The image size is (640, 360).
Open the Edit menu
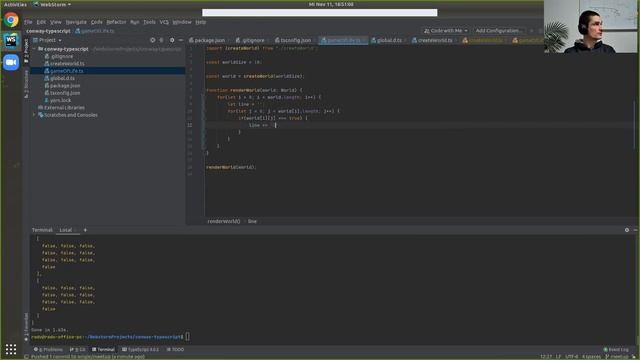coord(41,22)
